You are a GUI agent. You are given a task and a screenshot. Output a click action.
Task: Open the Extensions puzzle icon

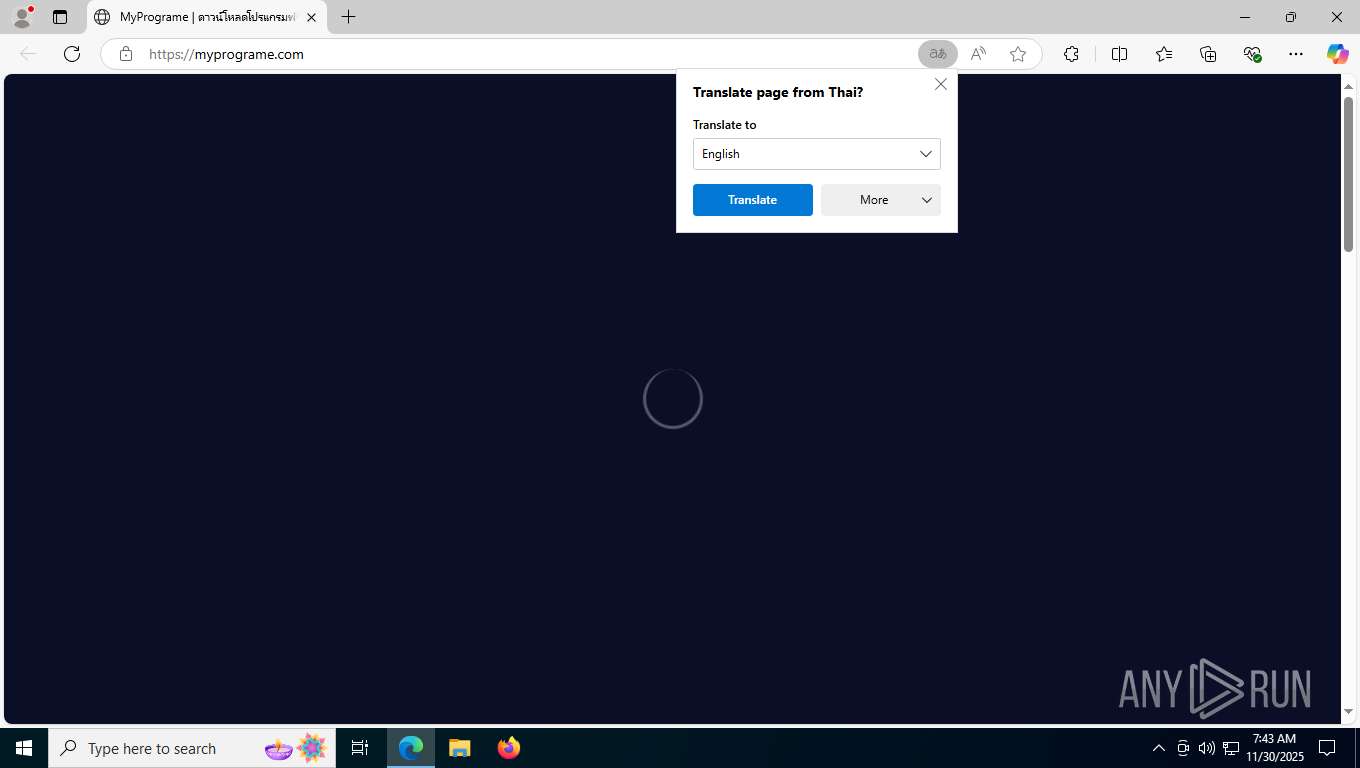pyautogui.click(x=1071, y=54)
